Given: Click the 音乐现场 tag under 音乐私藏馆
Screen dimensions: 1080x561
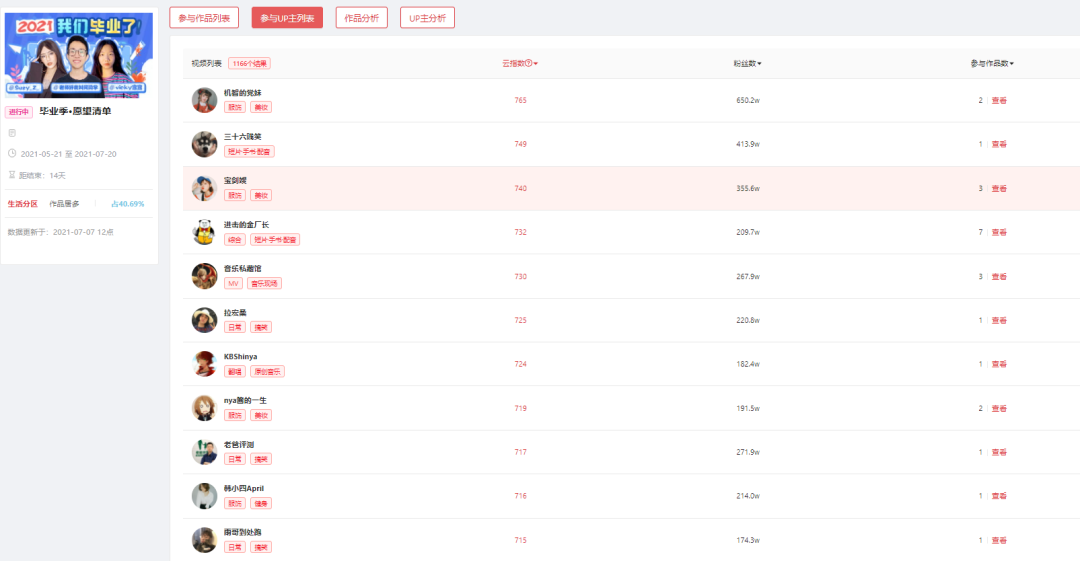Looking at the screenshot, I should point(264,284).
